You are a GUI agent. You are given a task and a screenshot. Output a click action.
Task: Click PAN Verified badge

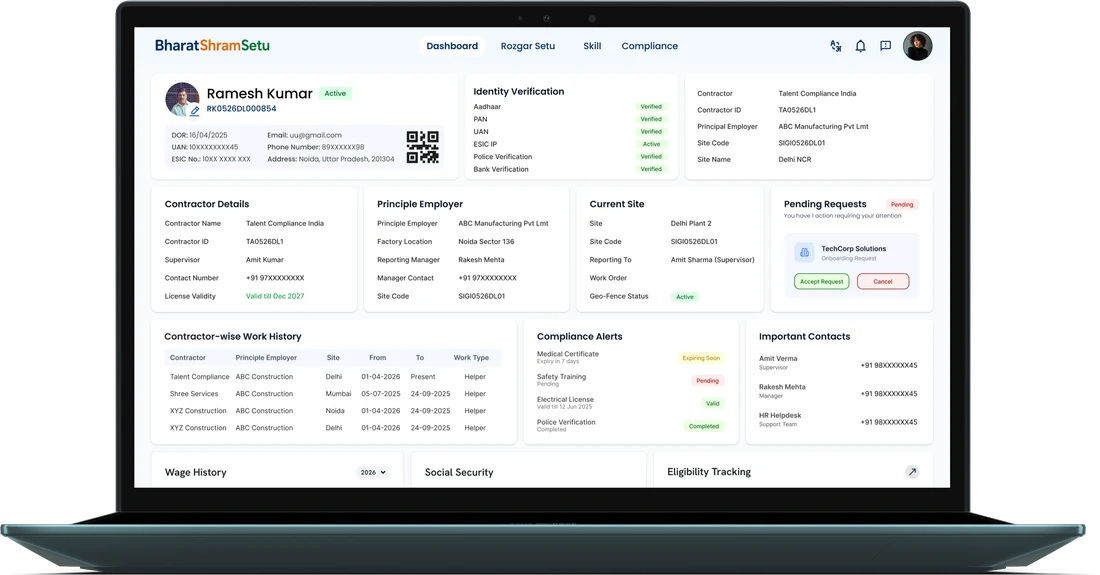tap(651, 119)
